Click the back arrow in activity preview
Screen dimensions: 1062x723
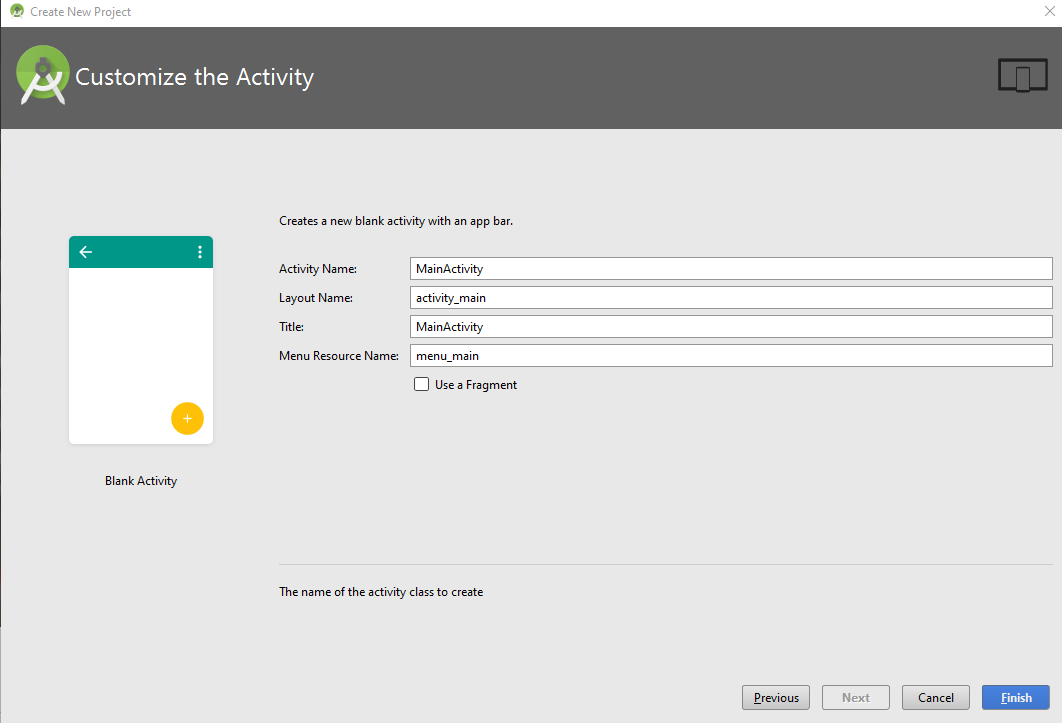point(86,252)
